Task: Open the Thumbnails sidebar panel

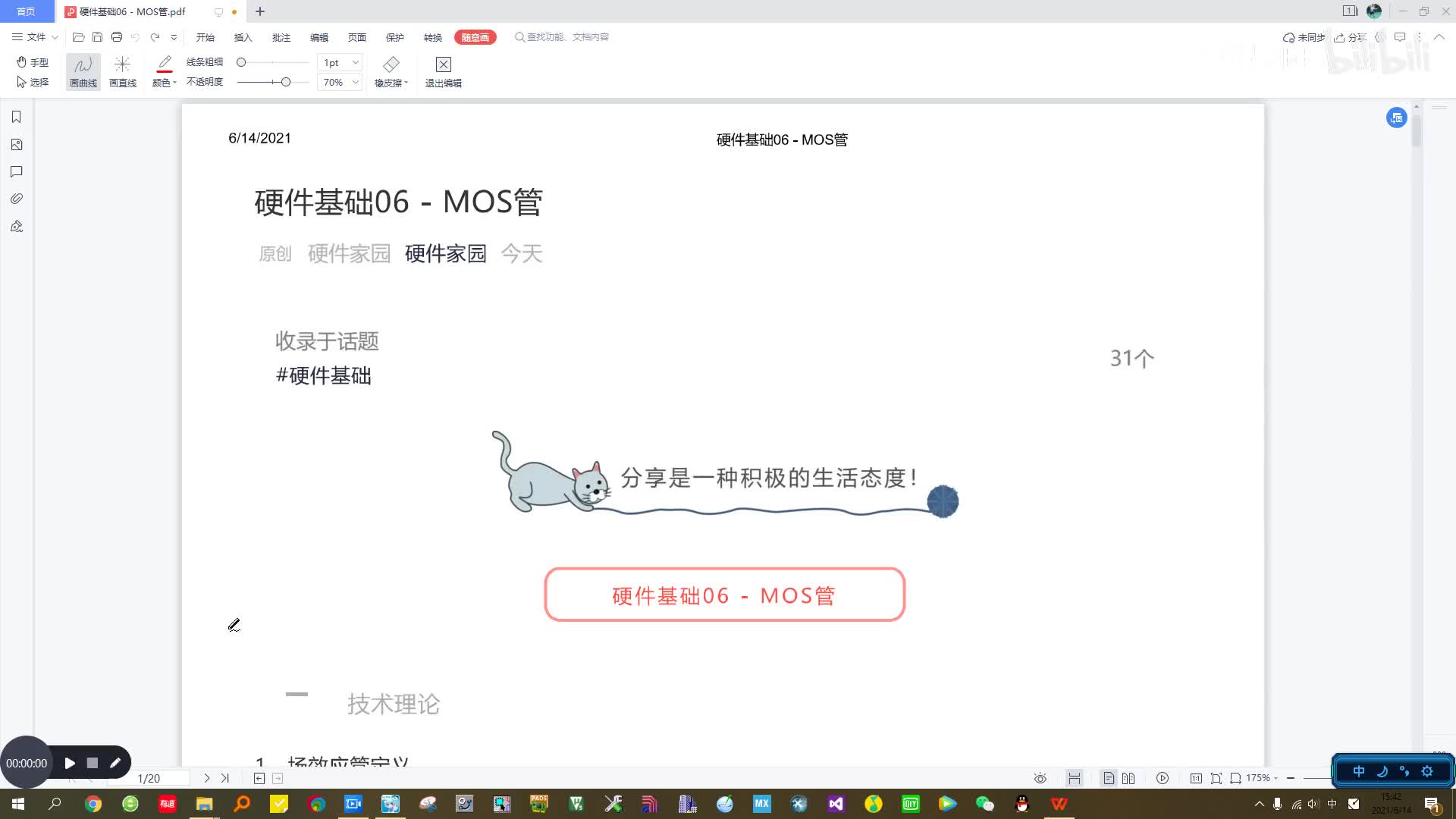Action: point(17,144)
